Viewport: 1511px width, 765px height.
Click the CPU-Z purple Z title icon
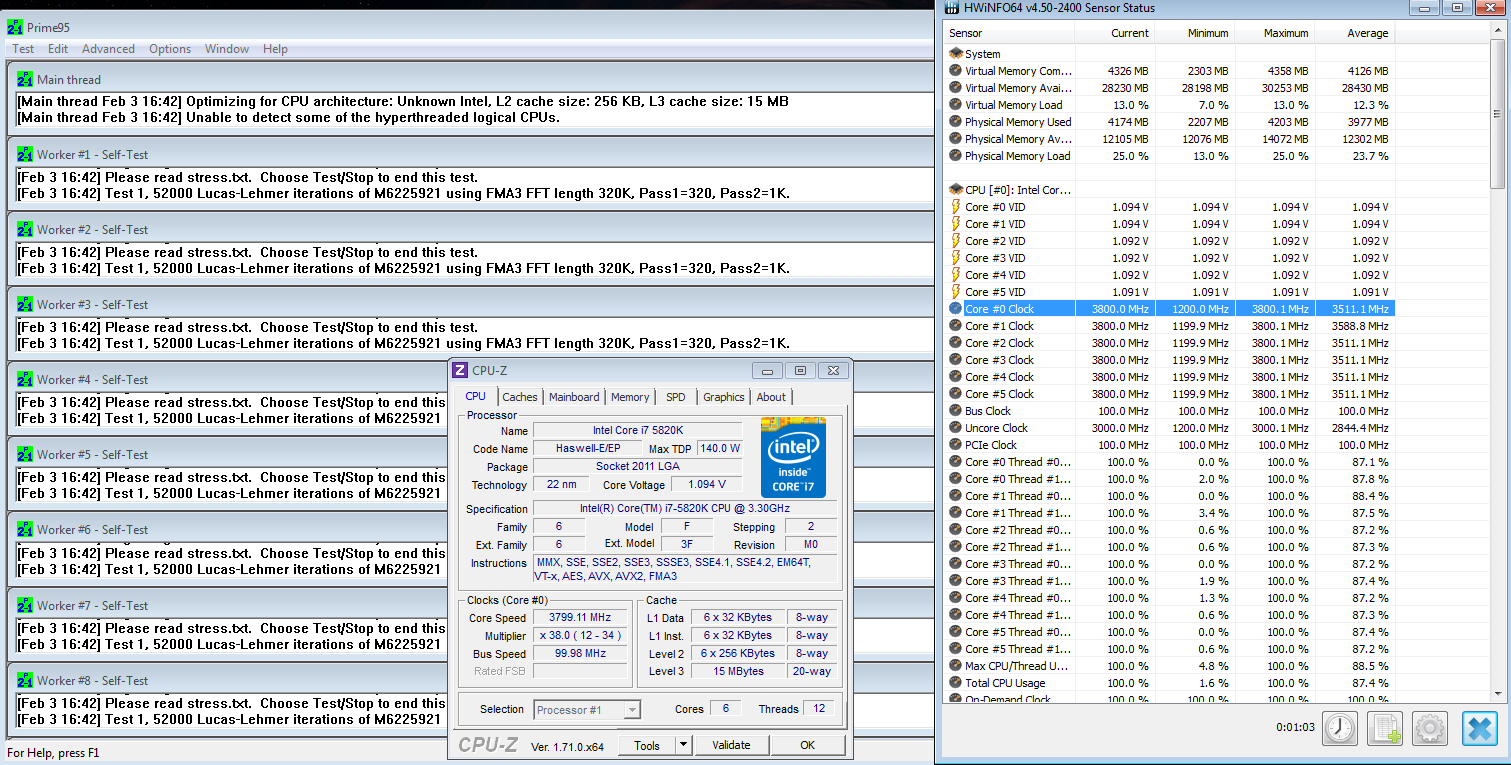(x=460, y=370)
